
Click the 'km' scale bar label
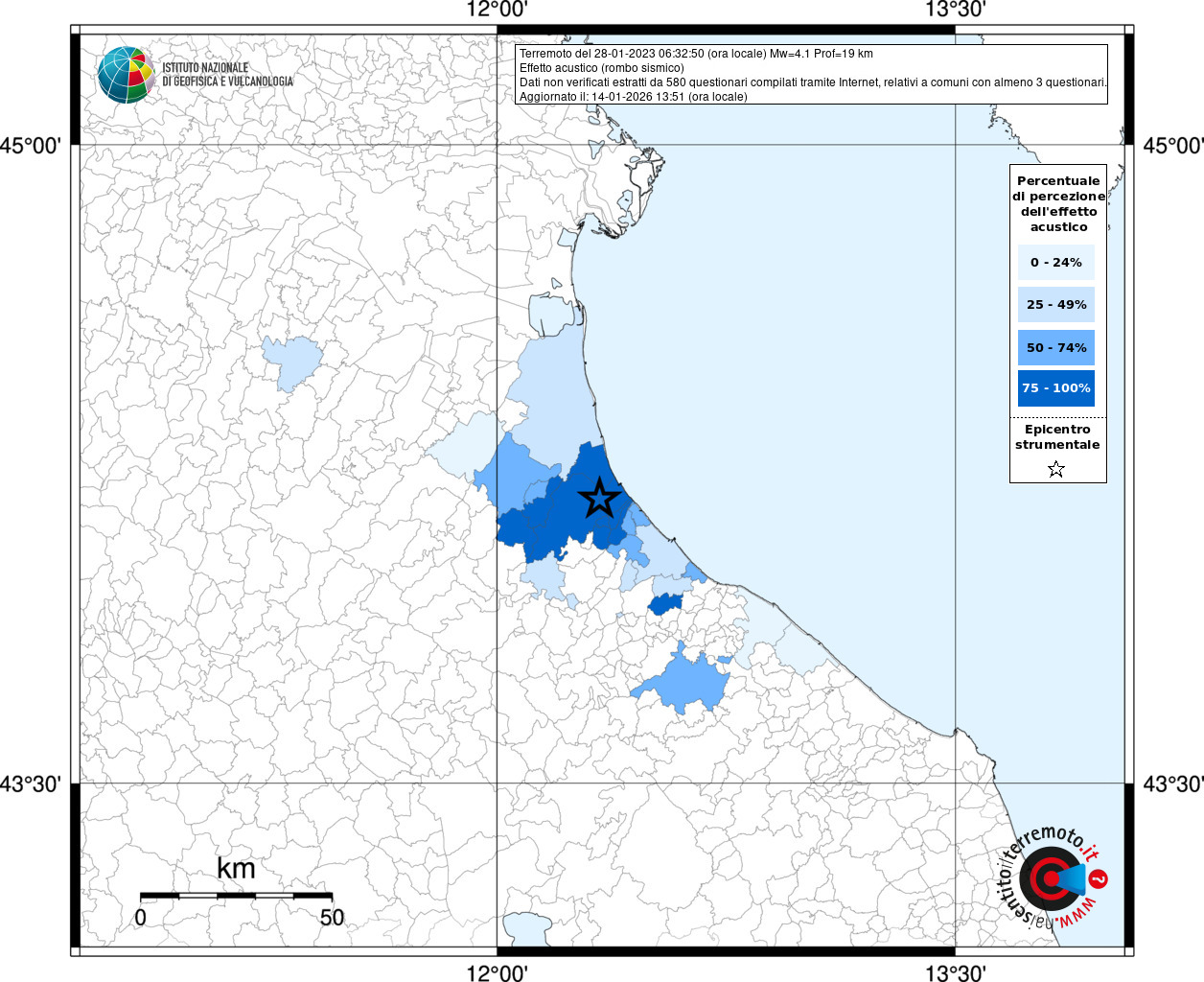(x=236, y=869)
